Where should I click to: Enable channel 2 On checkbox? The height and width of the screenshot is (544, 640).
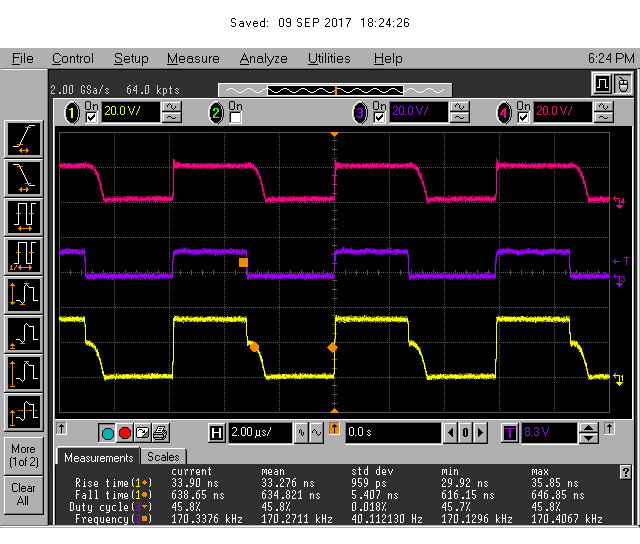(x=235, y=118)
